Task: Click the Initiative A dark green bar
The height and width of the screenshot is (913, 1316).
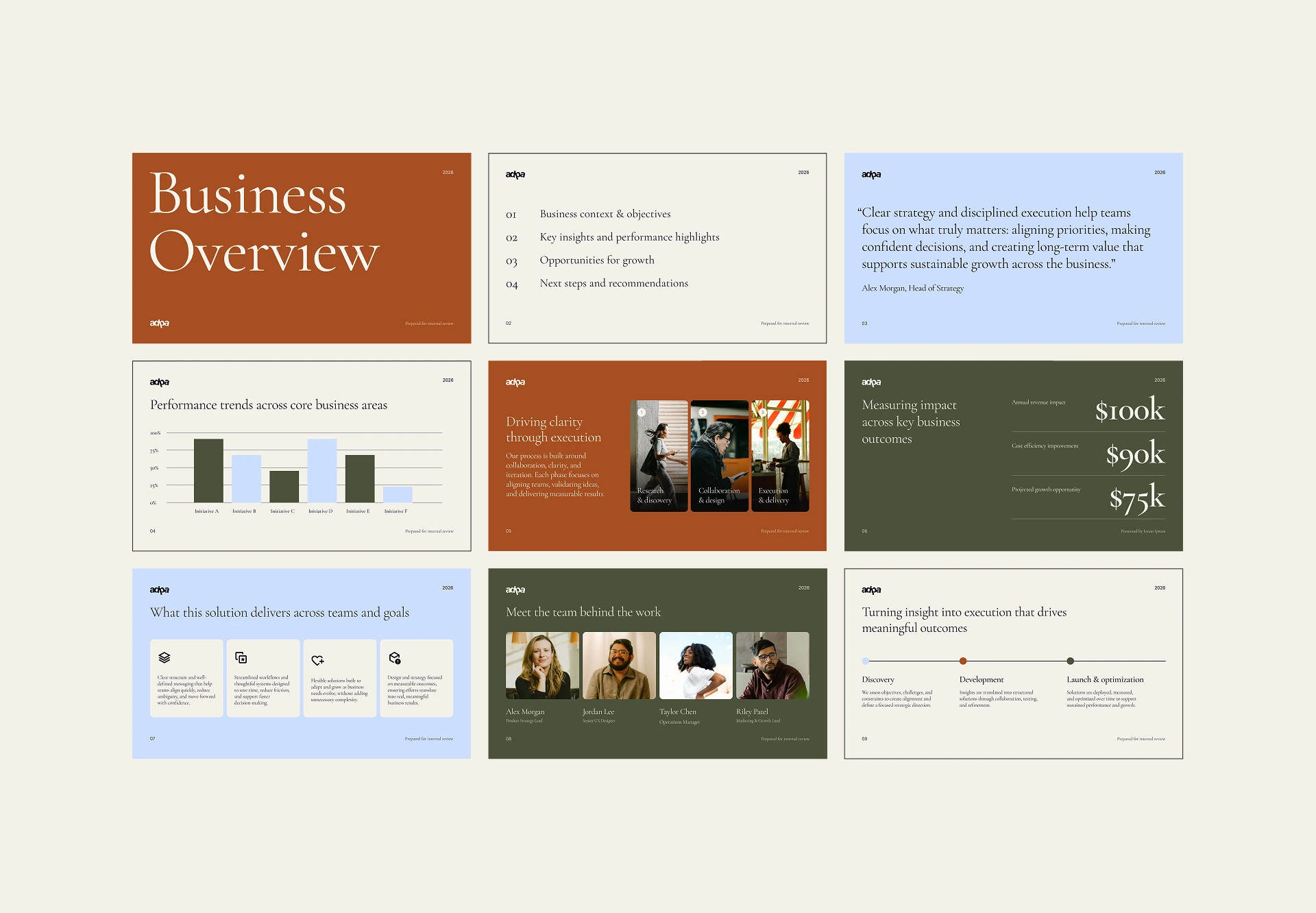Action: point(208,471)
